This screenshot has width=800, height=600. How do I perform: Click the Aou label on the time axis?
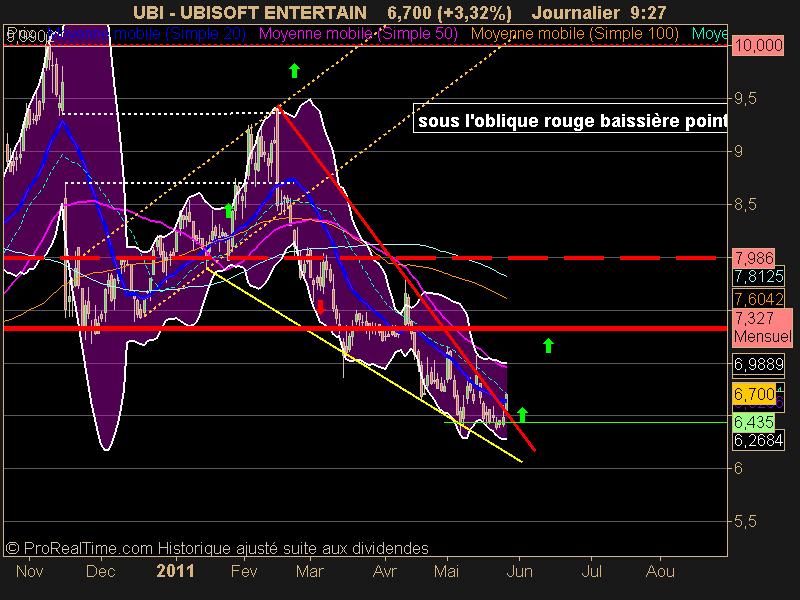[660, 571]
